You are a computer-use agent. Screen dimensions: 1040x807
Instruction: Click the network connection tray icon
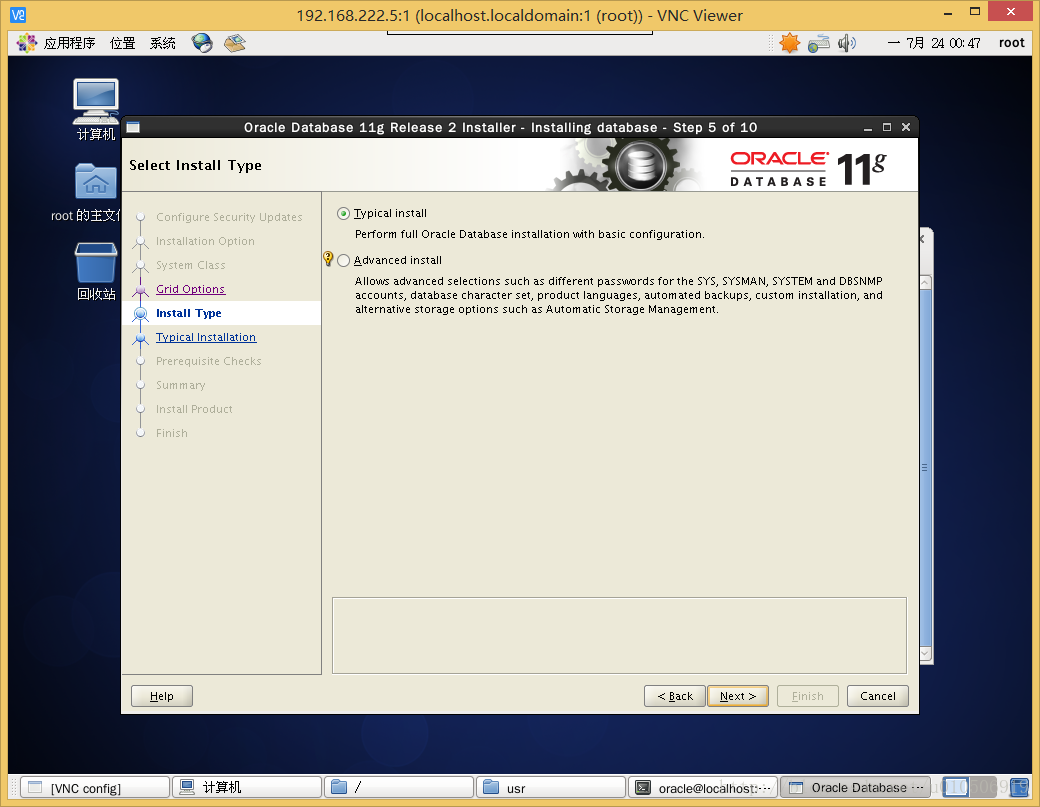coord(818,43)
